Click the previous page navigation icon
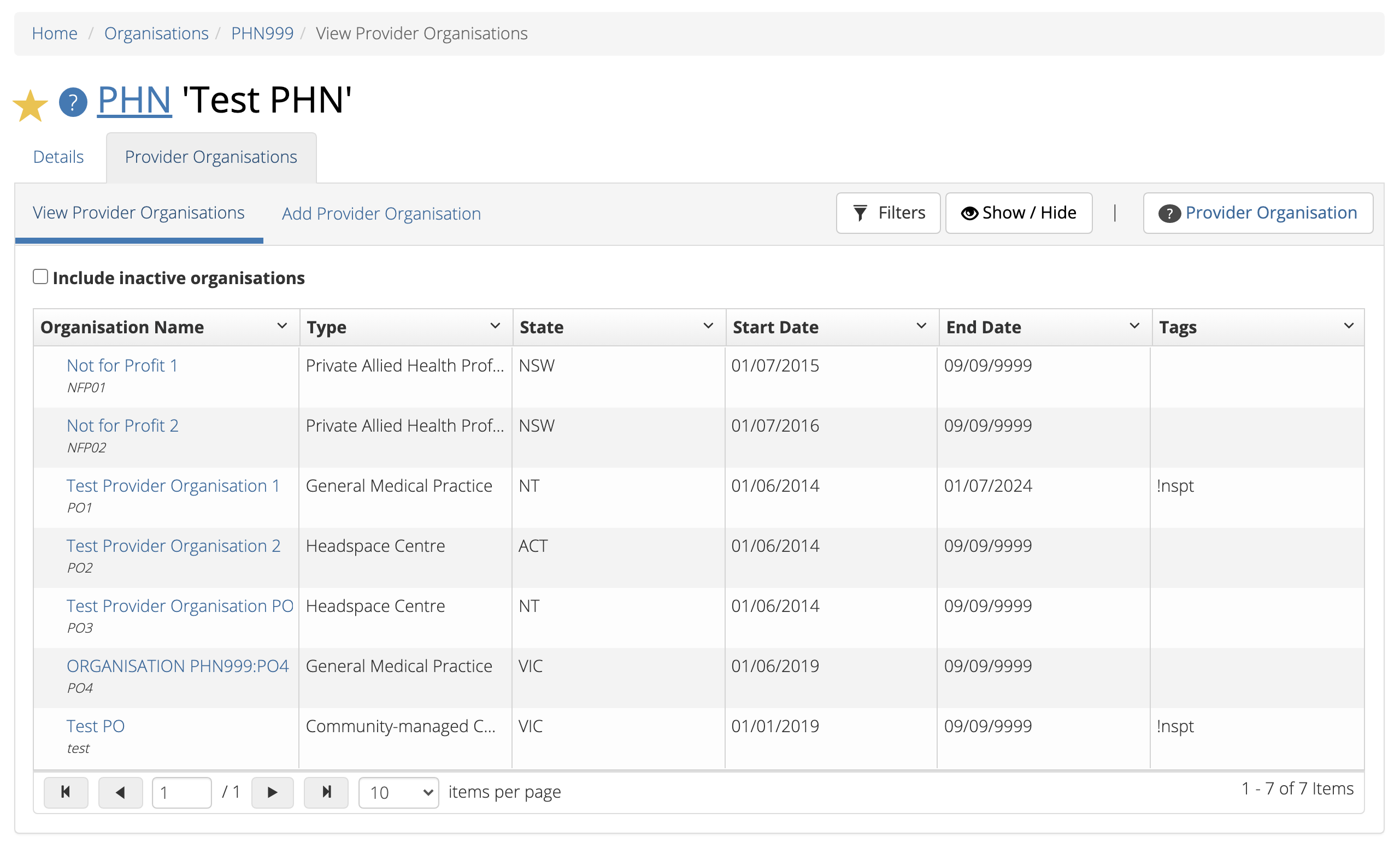Image resolution: width=1400 pixels, height=848 pixels. tap(119, 792)
